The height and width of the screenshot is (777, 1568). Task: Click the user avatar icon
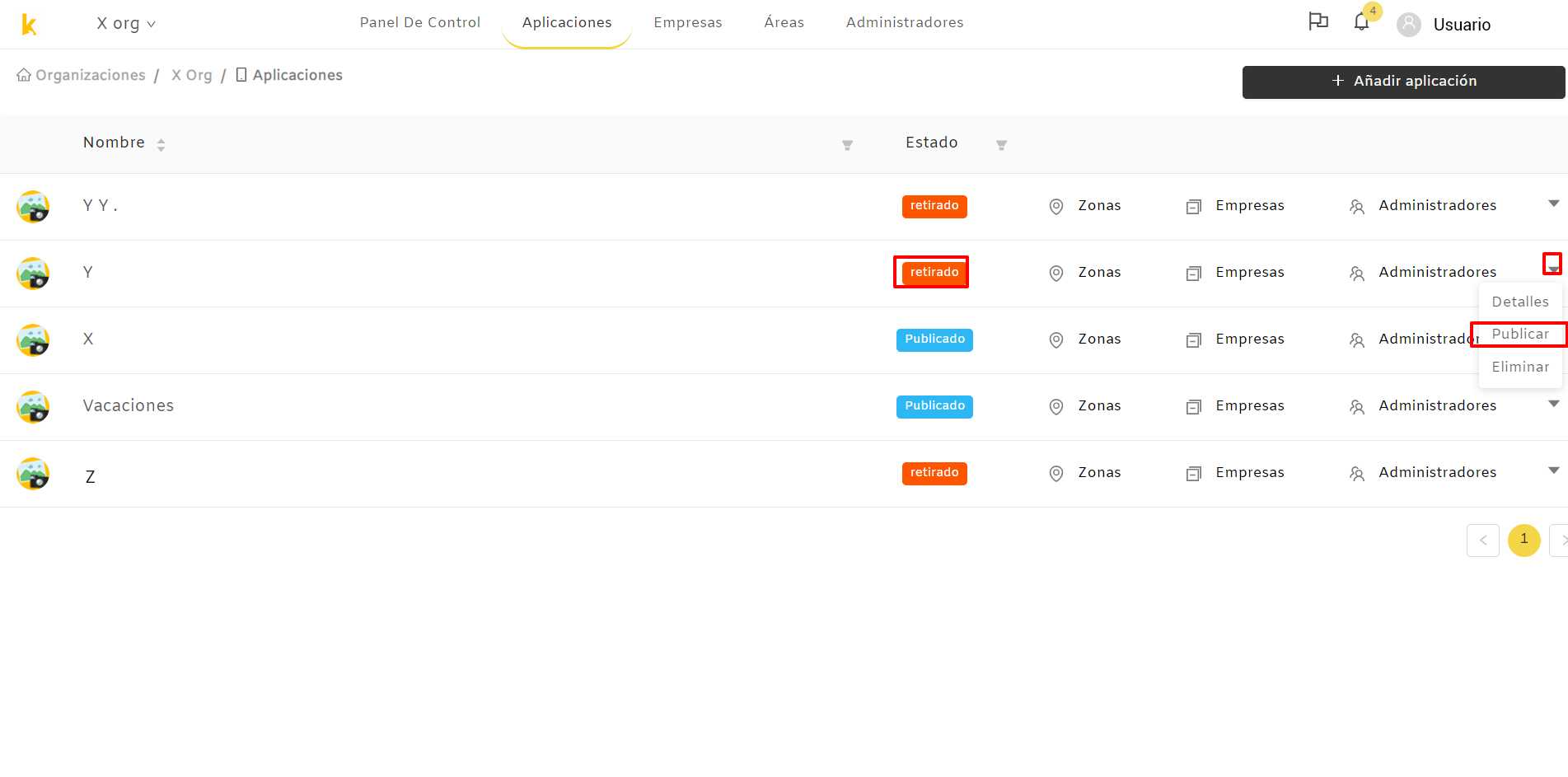1409,25
